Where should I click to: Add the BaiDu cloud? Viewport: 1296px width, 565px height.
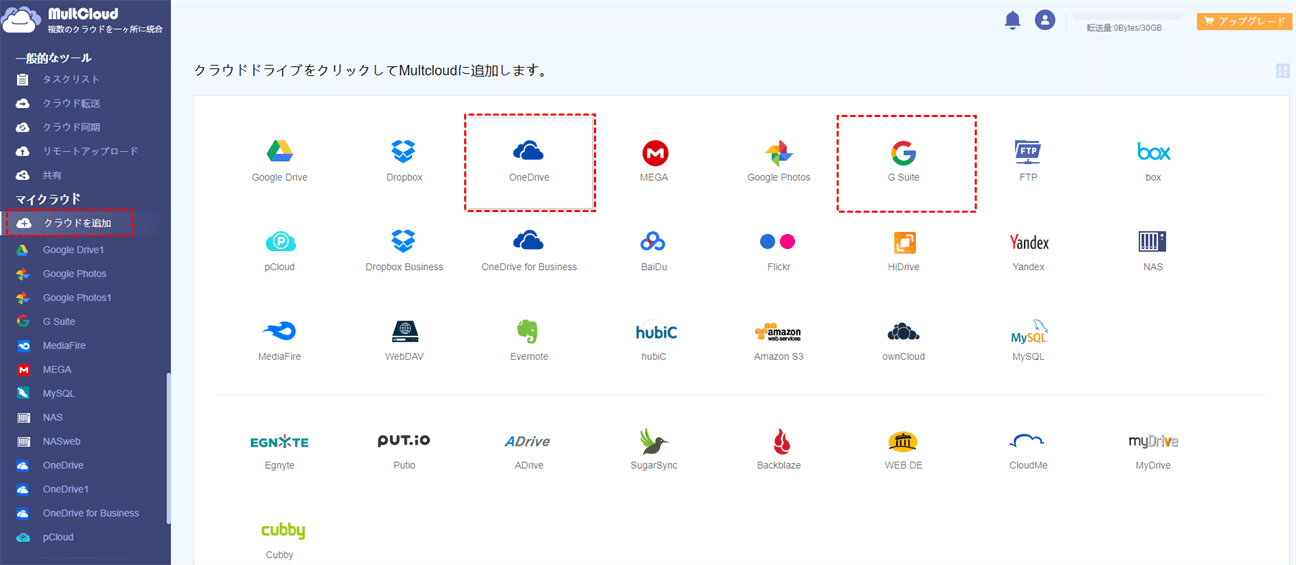click(x=654, y=251)
